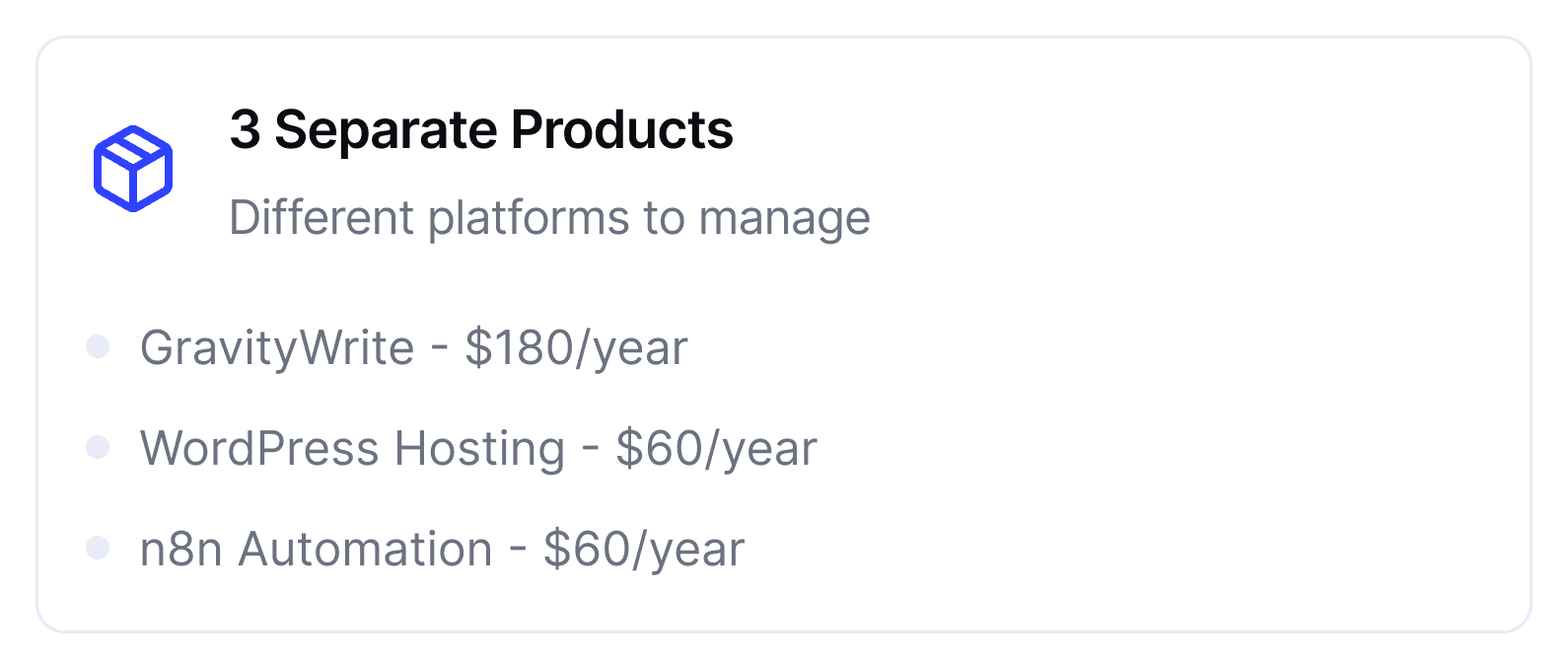Screen dimensions: 1568x669
Task: Click the dash after GravityWrite
Action: (439, 348)
